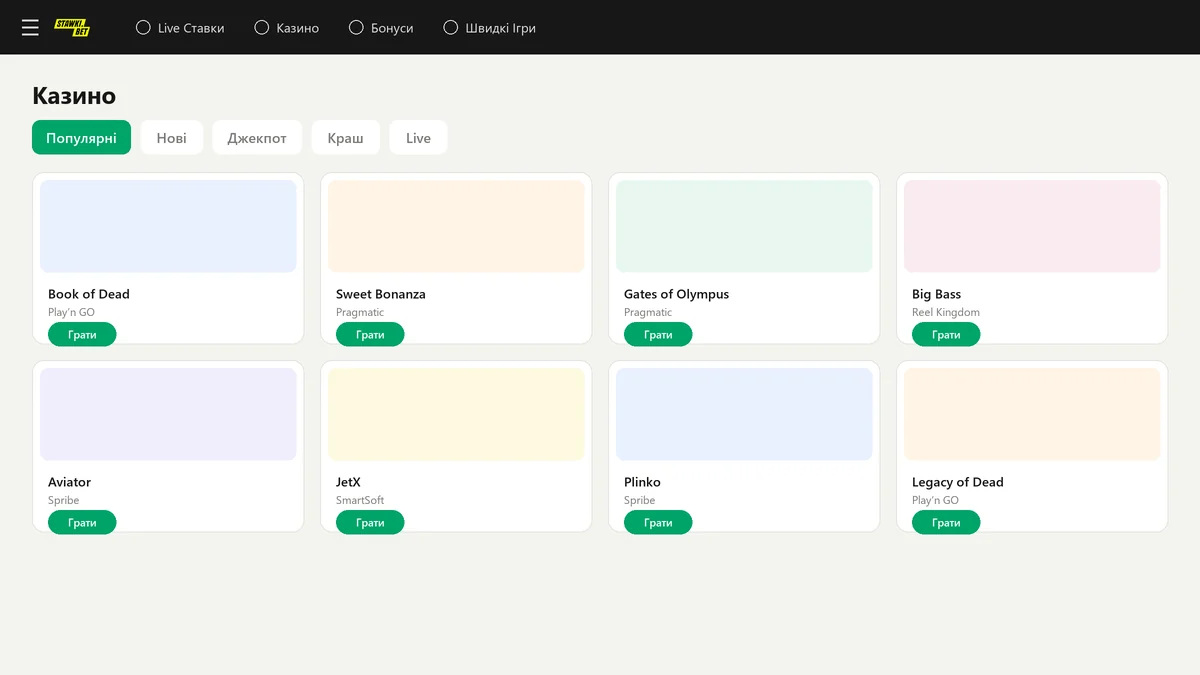Click Грати under Sweet Bonanza
The width and height of the screenshot is (1200, 675).
(x=370, y=335)
